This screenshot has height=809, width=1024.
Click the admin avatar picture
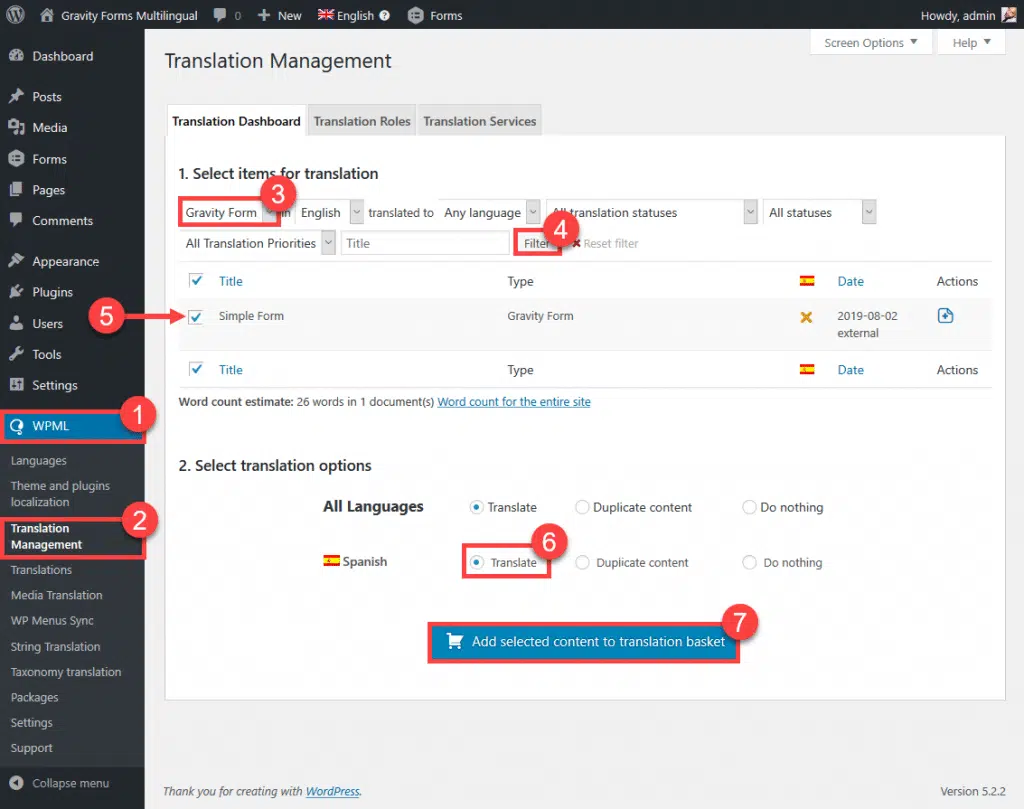pos(1009,14)
